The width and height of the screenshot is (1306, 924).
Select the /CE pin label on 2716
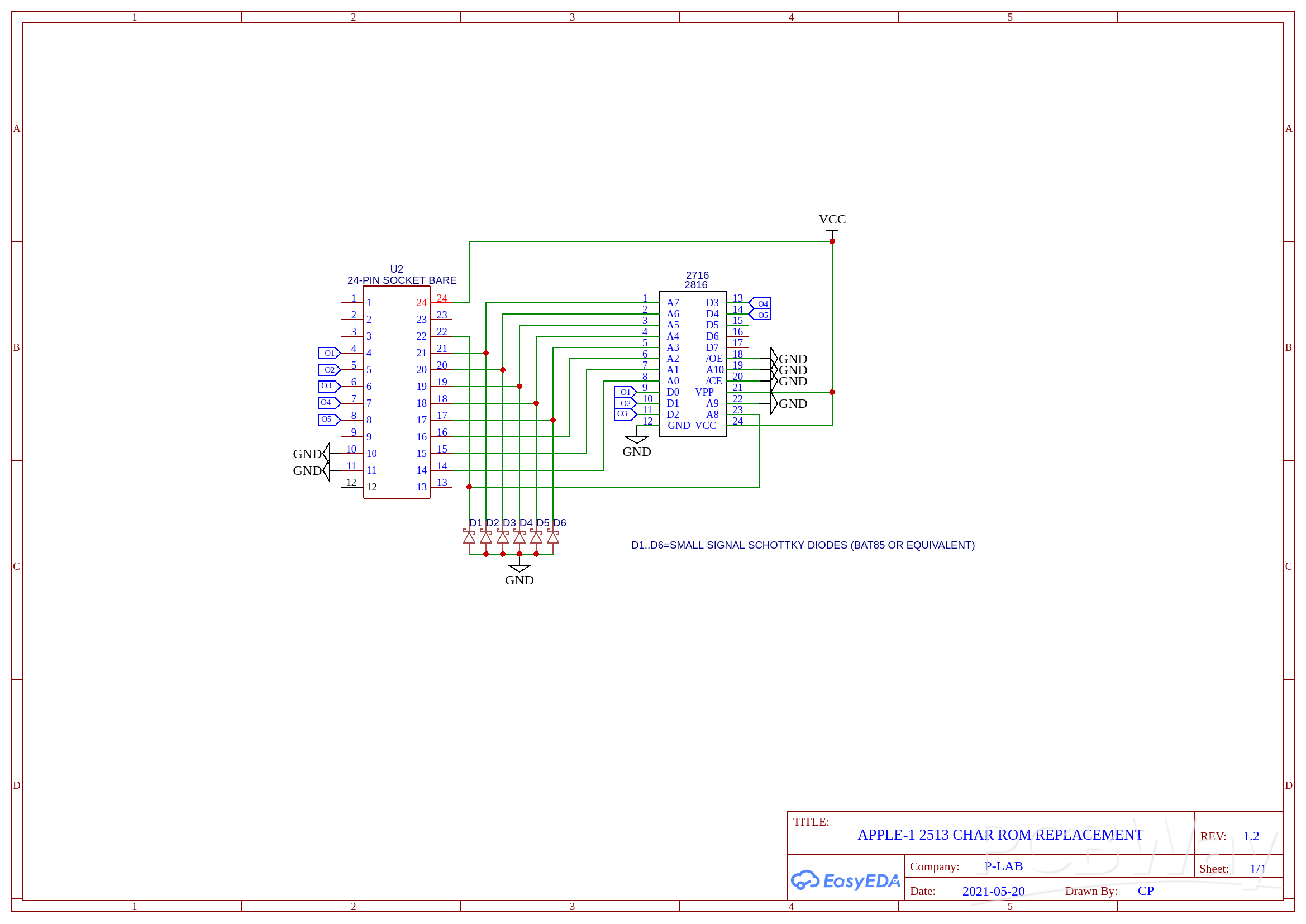point(714,381)
